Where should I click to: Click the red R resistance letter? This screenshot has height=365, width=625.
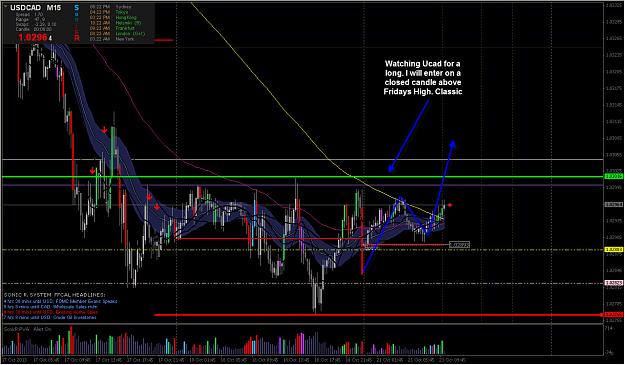[x=77, y=38]
